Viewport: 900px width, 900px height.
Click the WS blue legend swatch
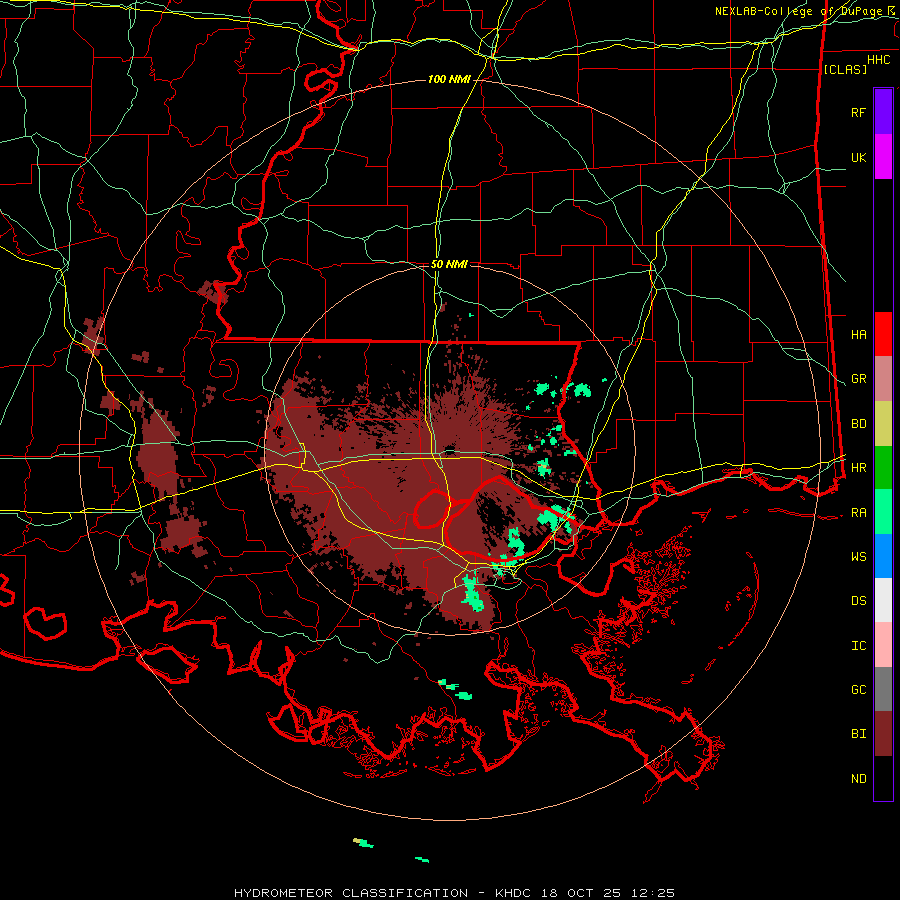point(883,556)
